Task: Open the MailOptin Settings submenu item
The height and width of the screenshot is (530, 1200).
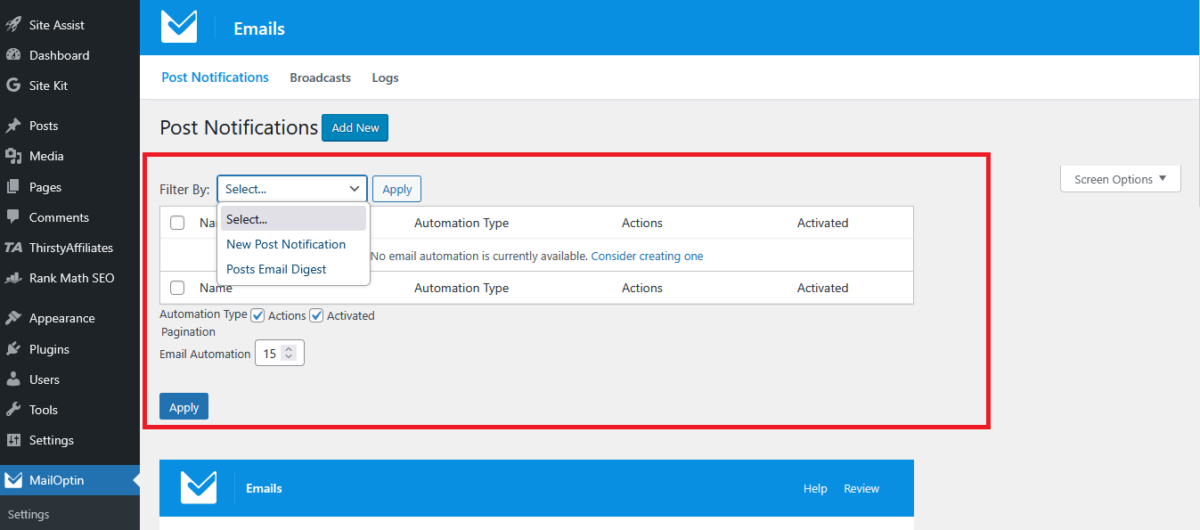Action: [28, 515]
